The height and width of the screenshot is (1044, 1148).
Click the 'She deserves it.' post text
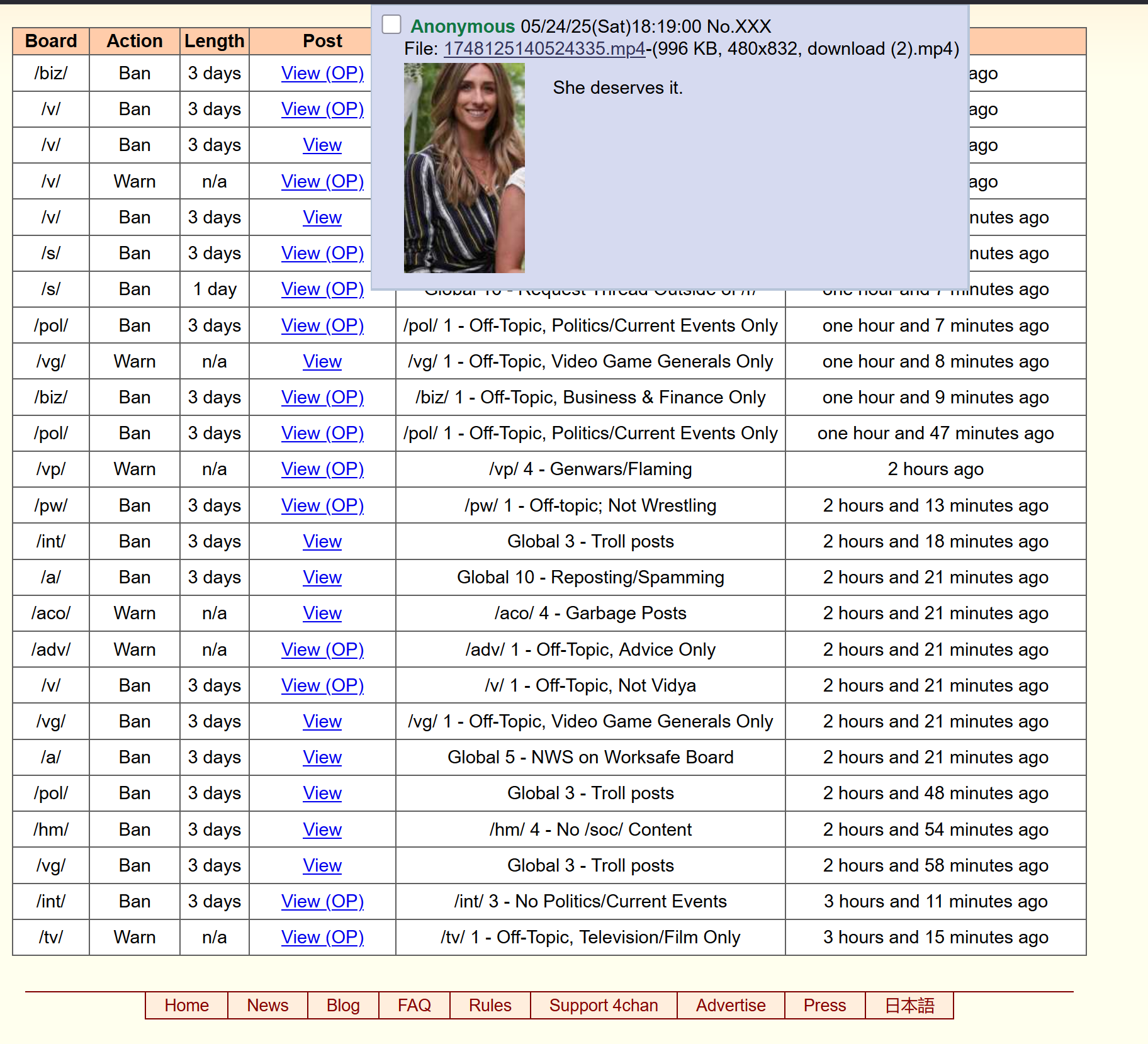pyautogui.click(x=617, y=87)
